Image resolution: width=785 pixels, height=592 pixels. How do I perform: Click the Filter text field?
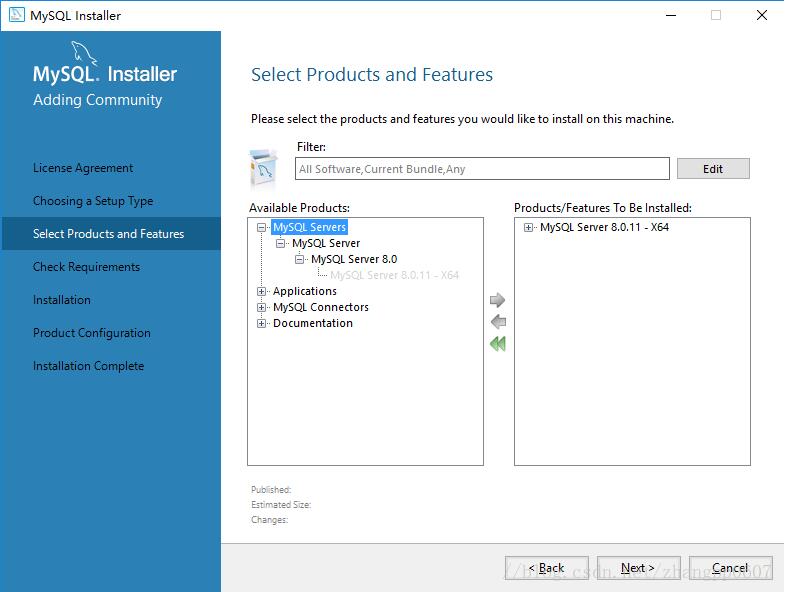coord(482,169)
